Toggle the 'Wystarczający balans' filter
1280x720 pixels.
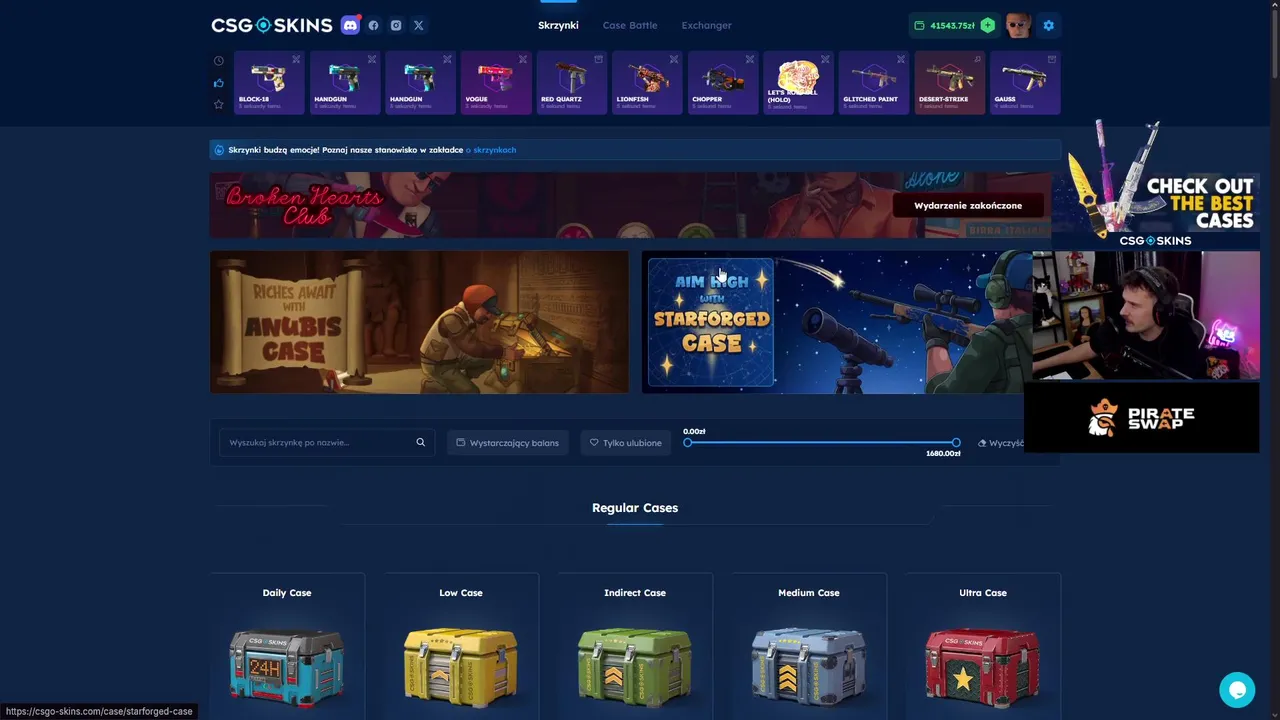point(508,442)
